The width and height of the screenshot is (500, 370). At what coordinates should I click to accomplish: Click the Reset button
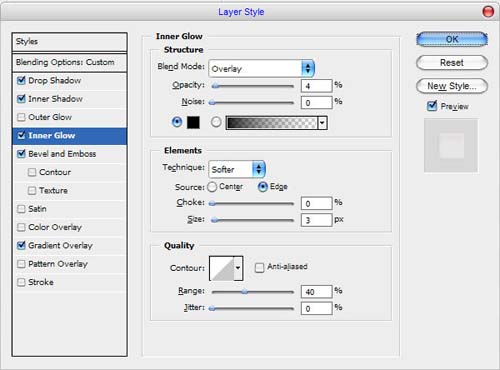coord(452,63)
